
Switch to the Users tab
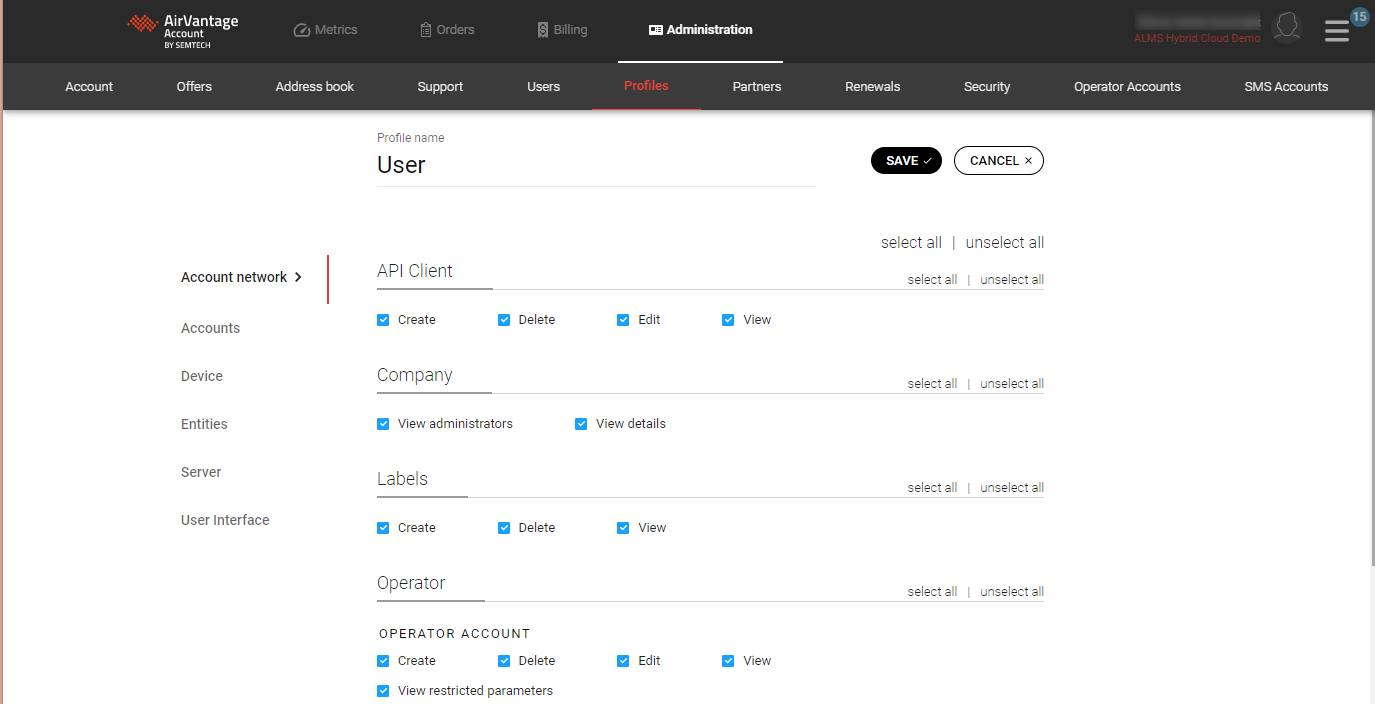click(543, 87)
